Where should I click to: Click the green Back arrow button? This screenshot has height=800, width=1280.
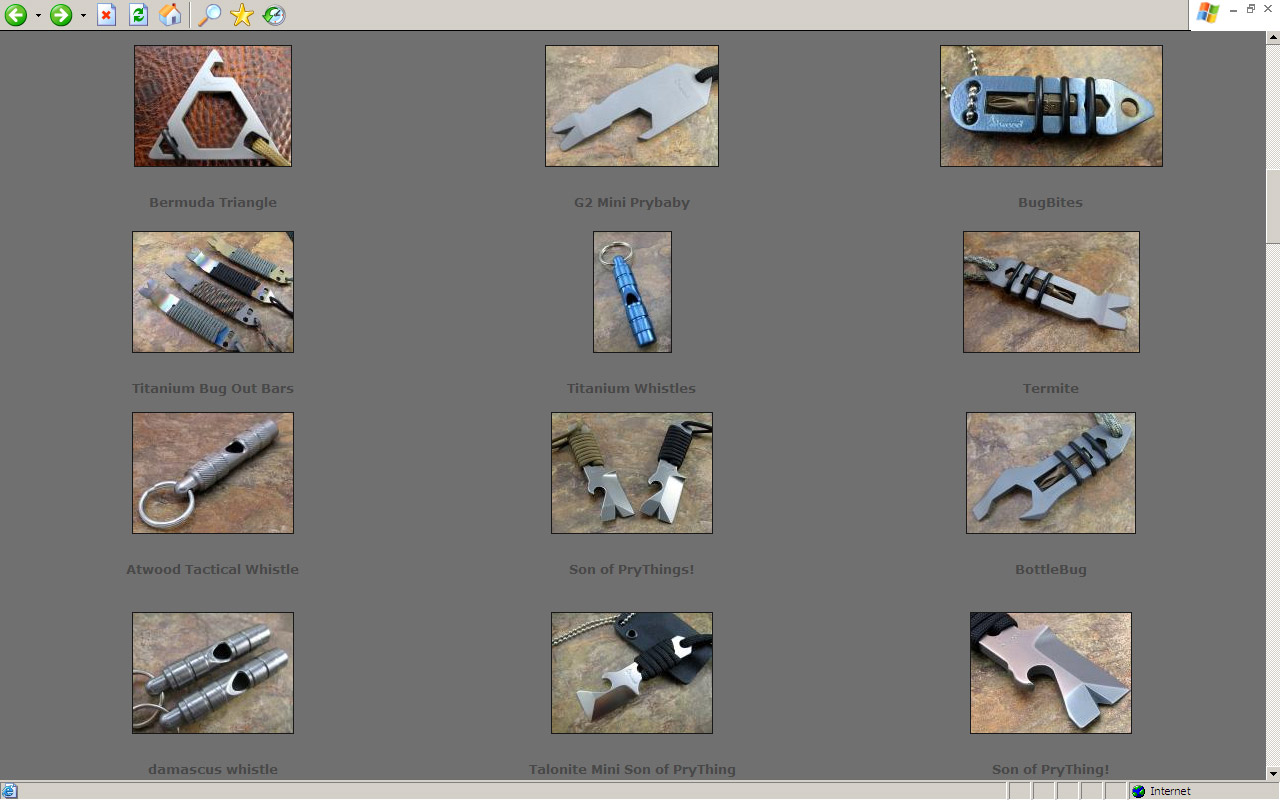[16, 15]
